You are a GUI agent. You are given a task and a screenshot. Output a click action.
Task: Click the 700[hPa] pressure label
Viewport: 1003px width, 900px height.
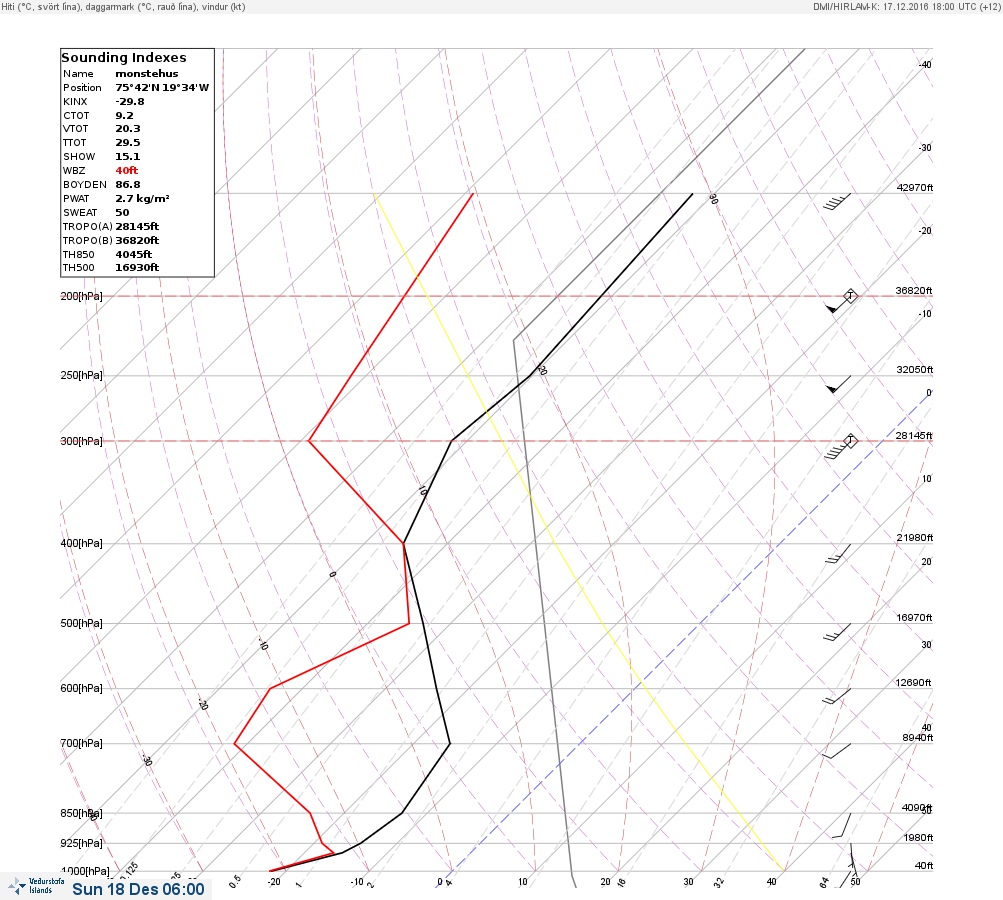pos(81,743)
